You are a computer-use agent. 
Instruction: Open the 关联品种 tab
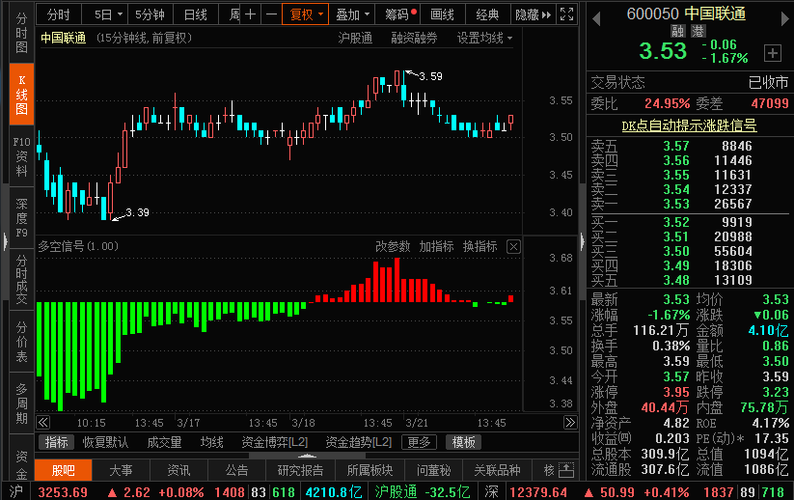click(497, 470)
